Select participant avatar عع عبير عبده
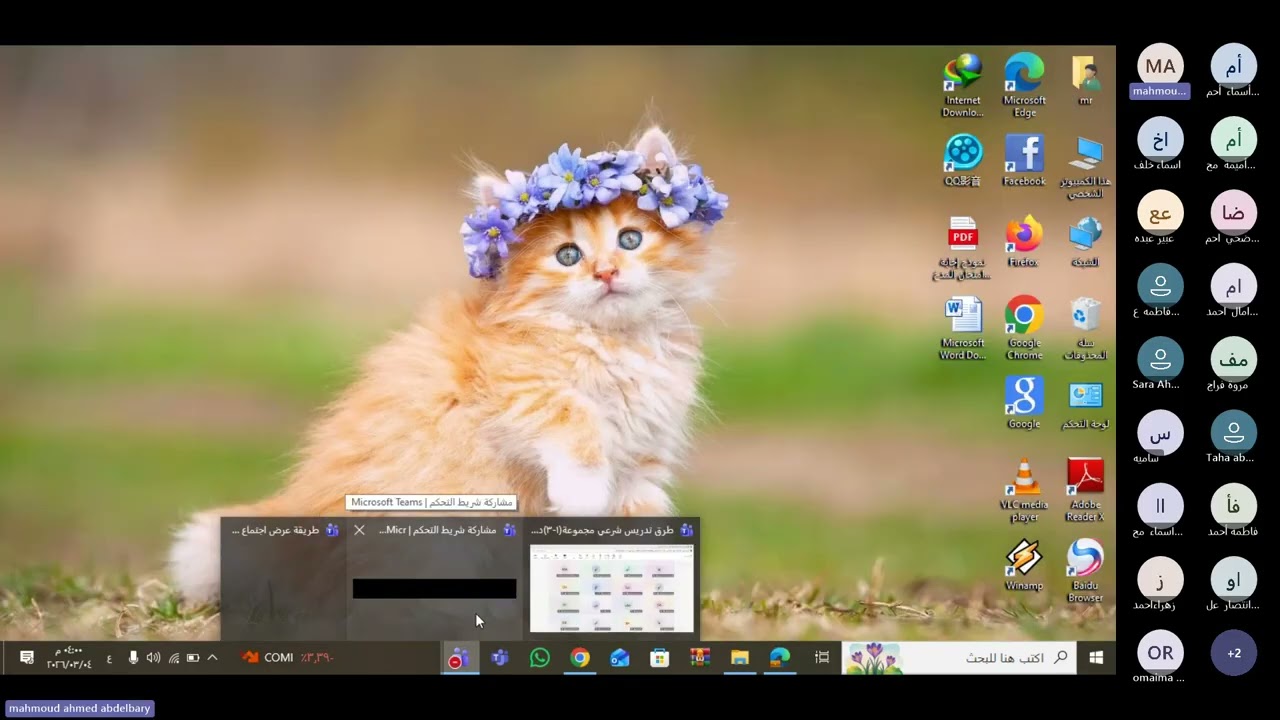The height and width of the screenshot is (720, 1280). click(x=1160, y=213)
